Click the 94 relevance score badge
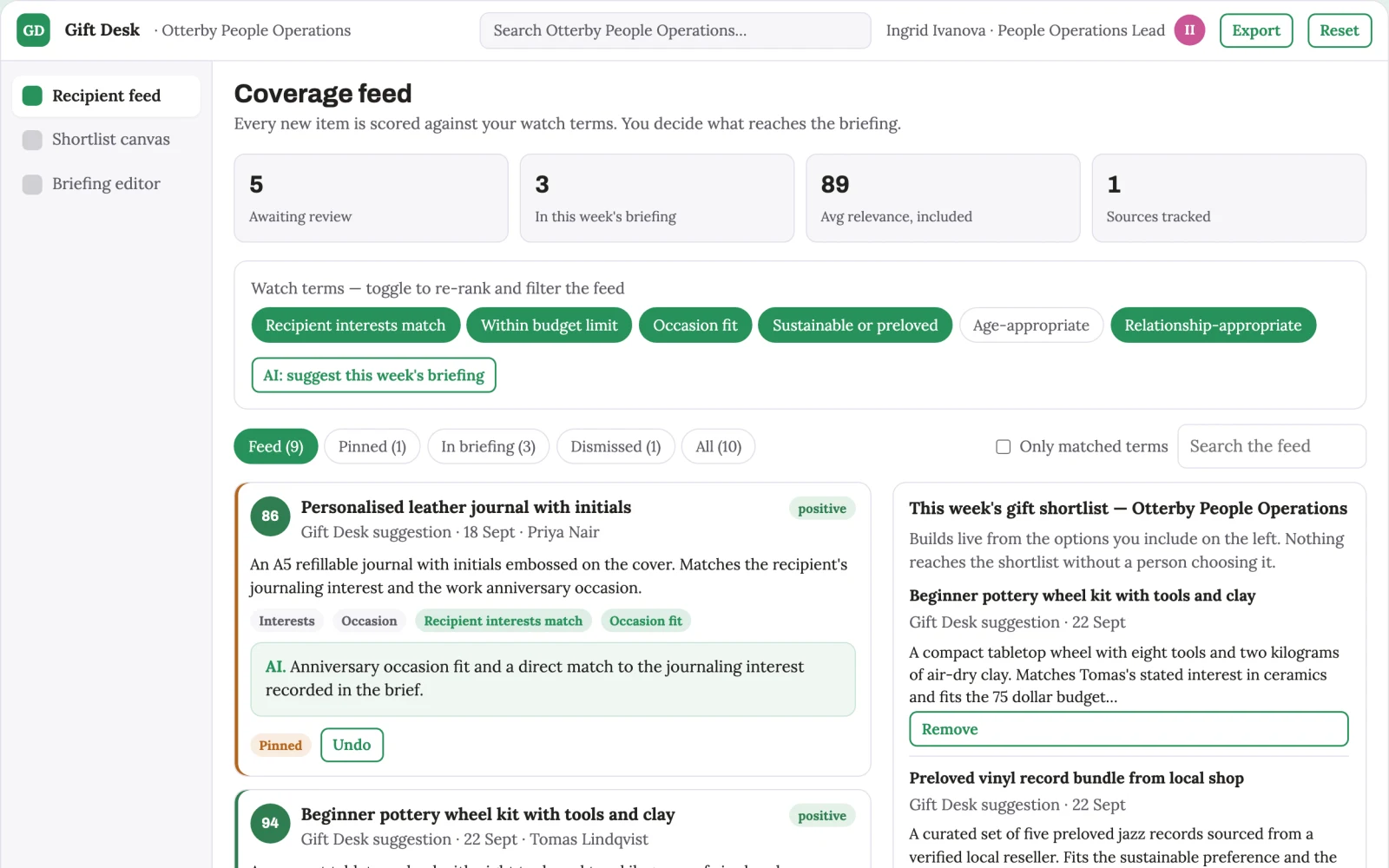Screen dimensions: 1389x868 pos(270,823)
